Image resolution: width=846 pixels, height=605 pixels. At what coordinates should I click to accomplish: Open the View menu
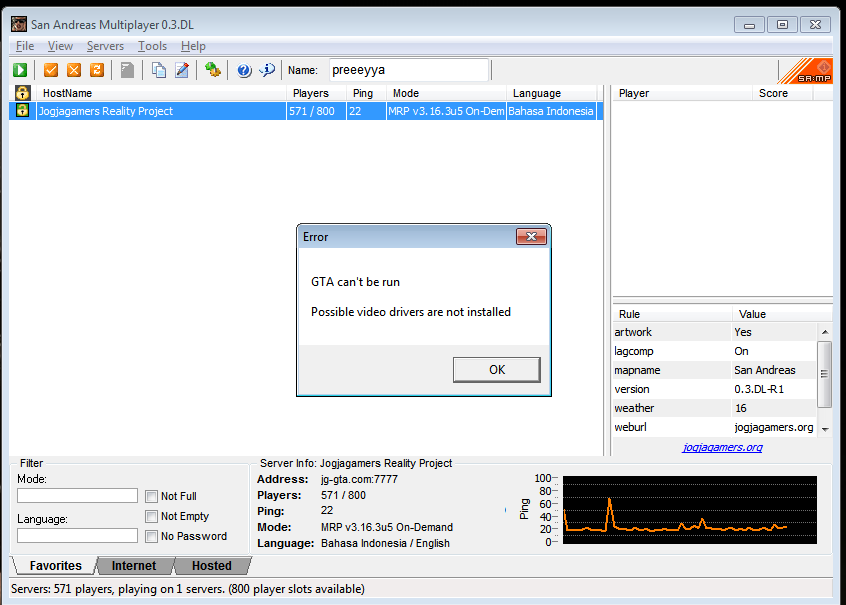point(60,46)
